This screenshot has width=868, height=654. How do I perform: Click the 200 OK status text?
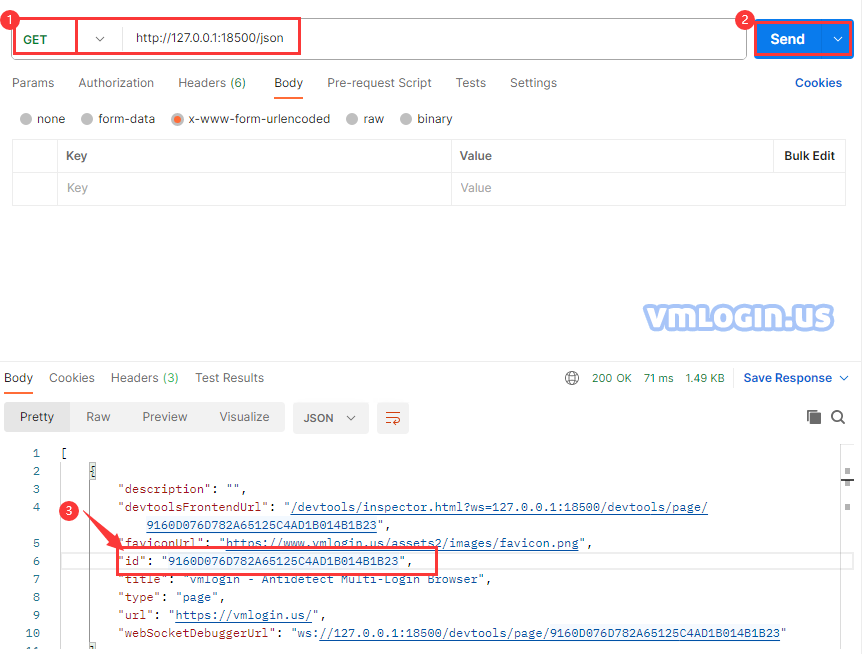click(x=611, y=378)
